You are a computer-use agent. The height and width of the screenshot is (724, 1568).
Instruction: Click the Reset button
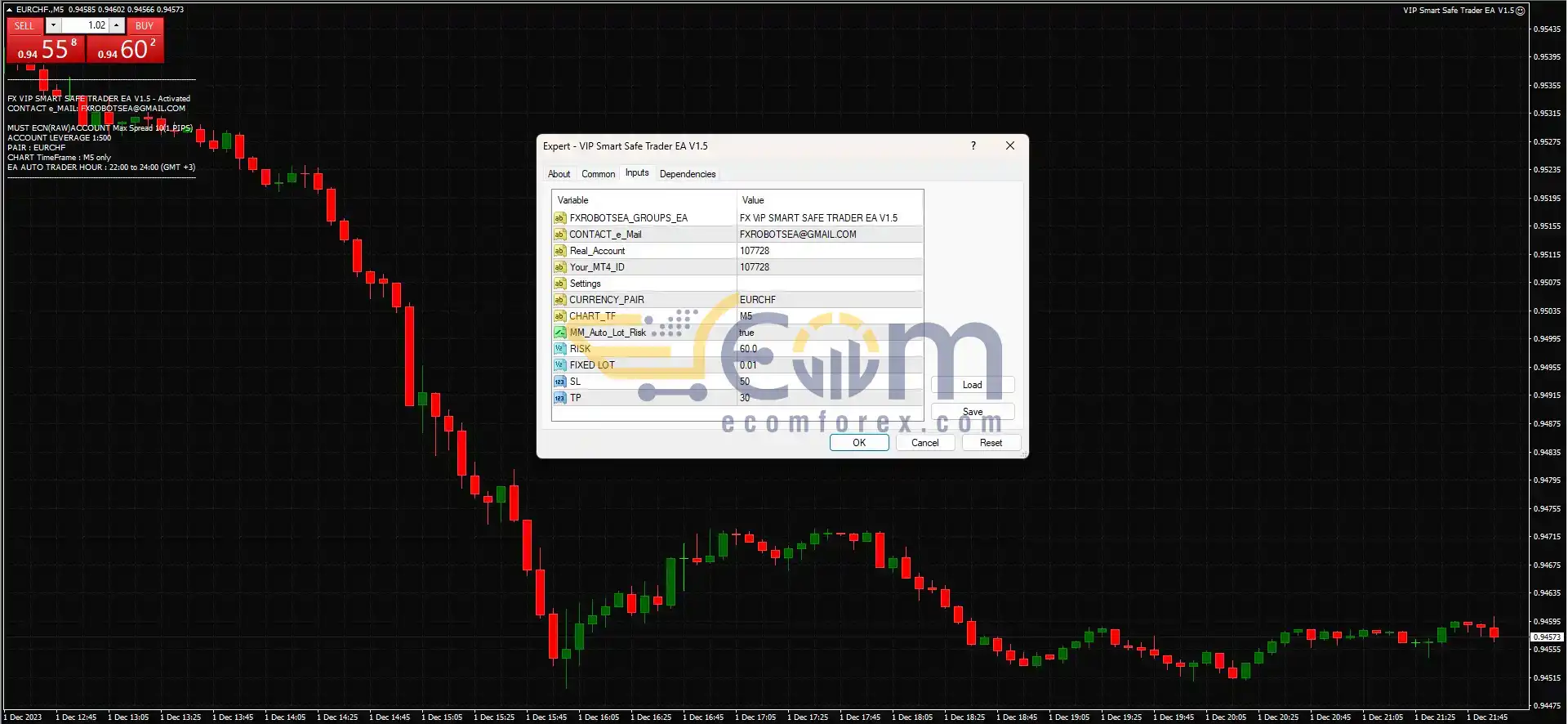[x=991, y=442]
